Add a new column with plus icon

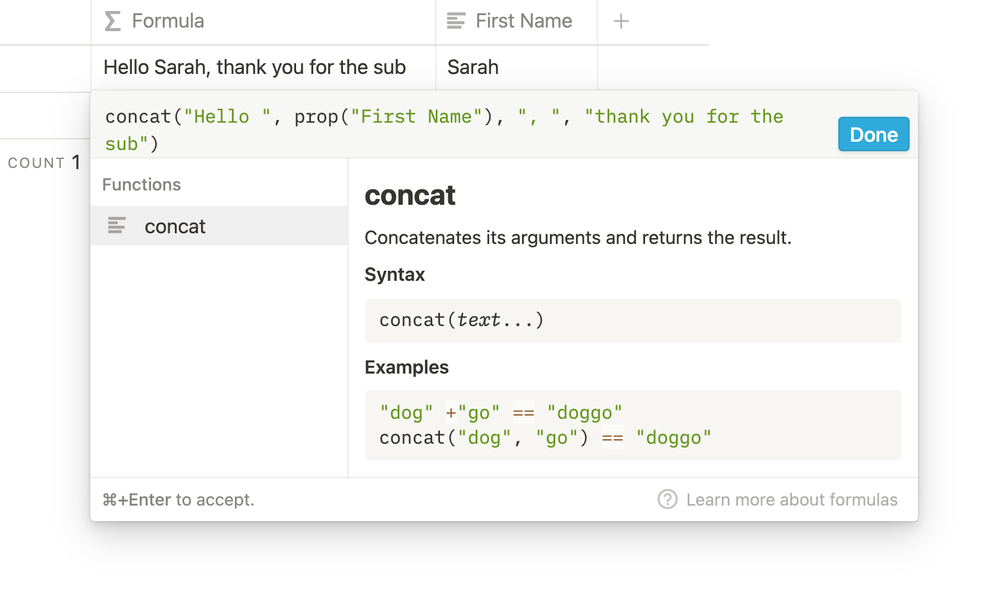pyautogui.click(x=621, y=21)
